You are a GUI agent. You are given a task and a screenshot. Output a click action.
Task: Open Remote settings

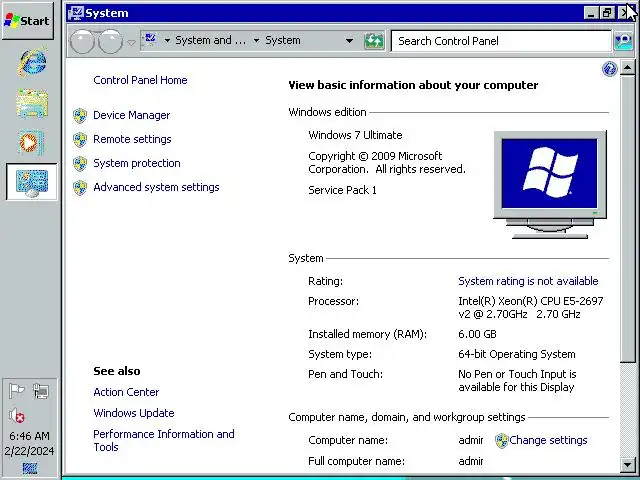tap(132, 139)
